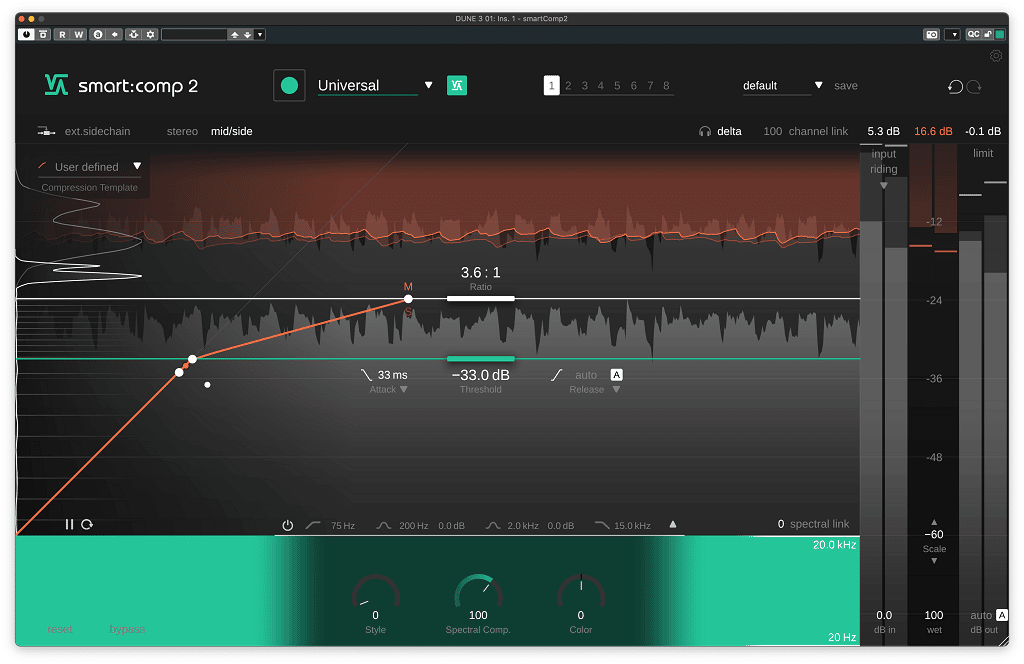Toggle auto release A button
The height and width of the screenshot is (664, 1024).
616,375
